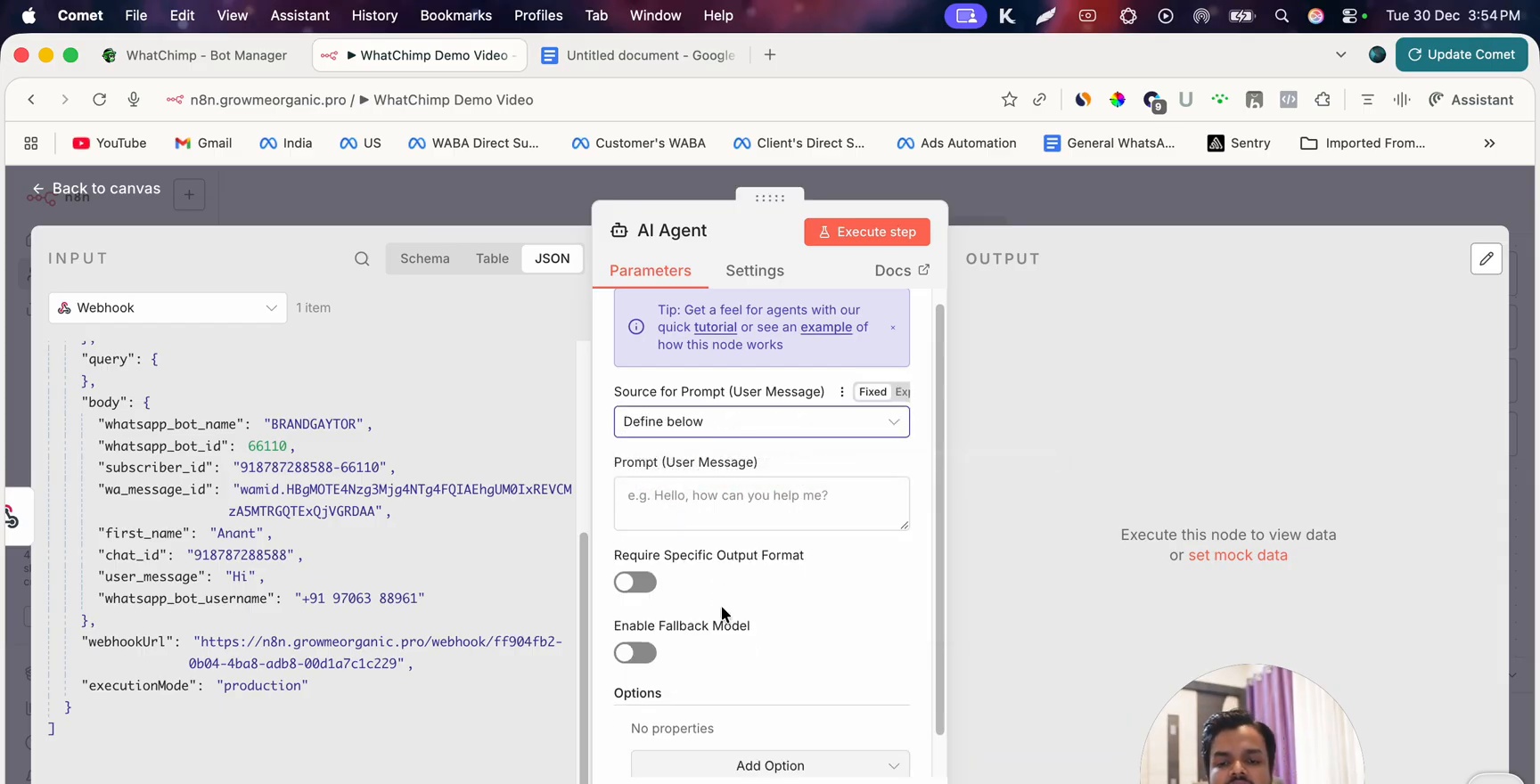
Task: Open the Webhook input source dropdown
Action: coord(168,308)
